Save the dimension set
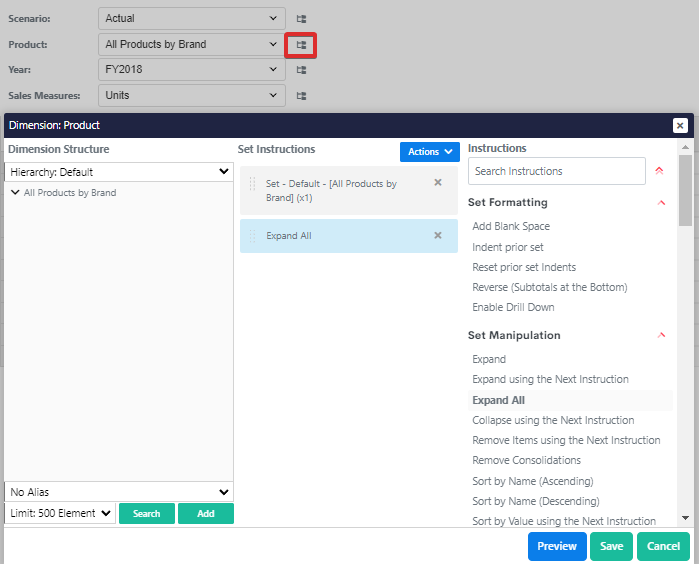 [611, 546]
